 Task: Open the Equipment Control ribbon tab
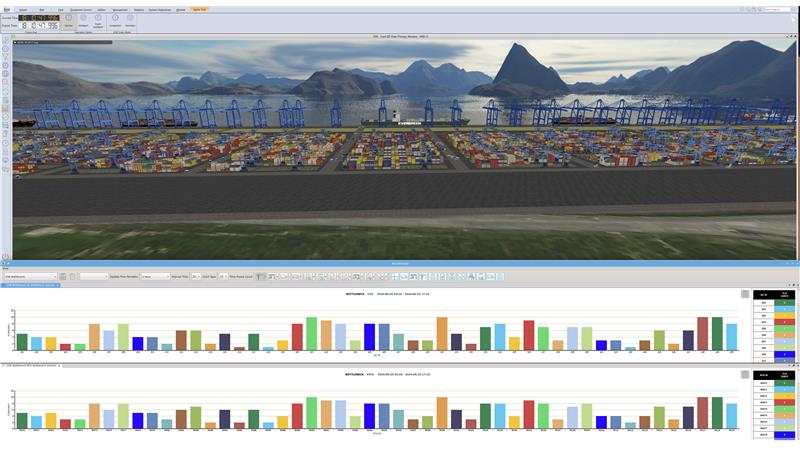click(x=81, y=10)
